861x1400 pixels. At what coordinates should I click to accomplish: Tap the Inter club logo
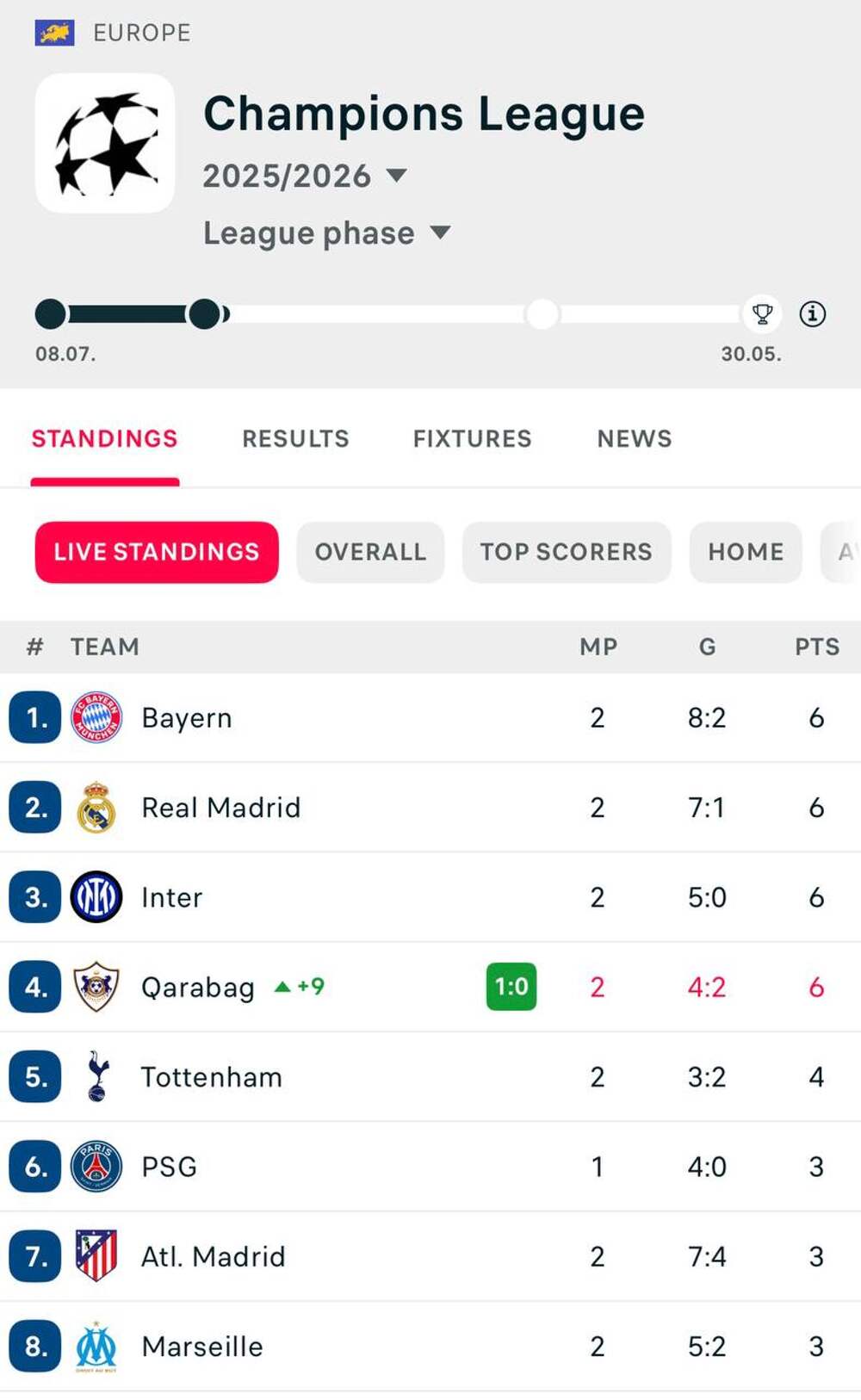tap(96, 897)
